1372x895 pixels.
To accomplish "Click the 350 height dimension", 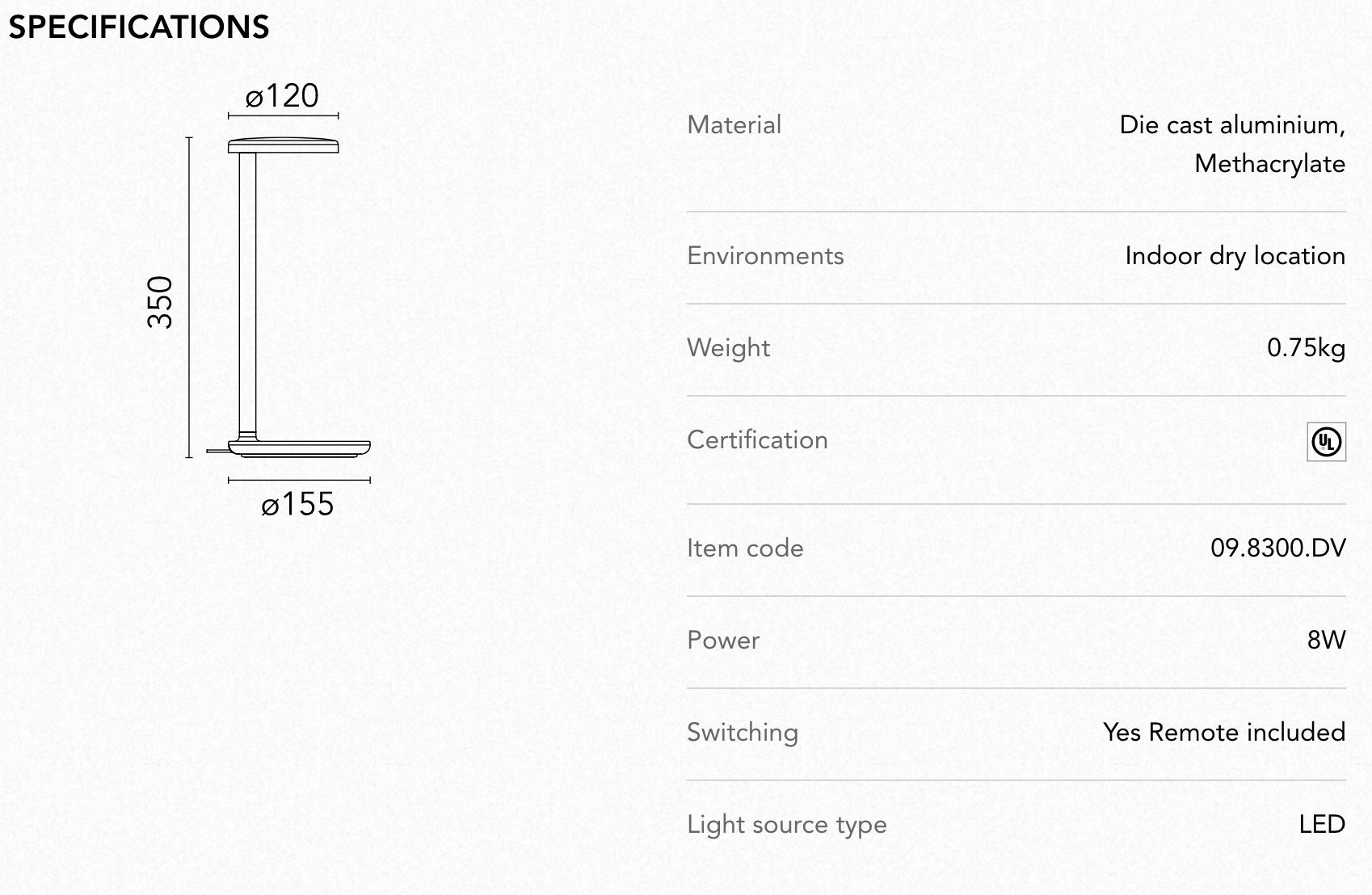I will point(161,301).
